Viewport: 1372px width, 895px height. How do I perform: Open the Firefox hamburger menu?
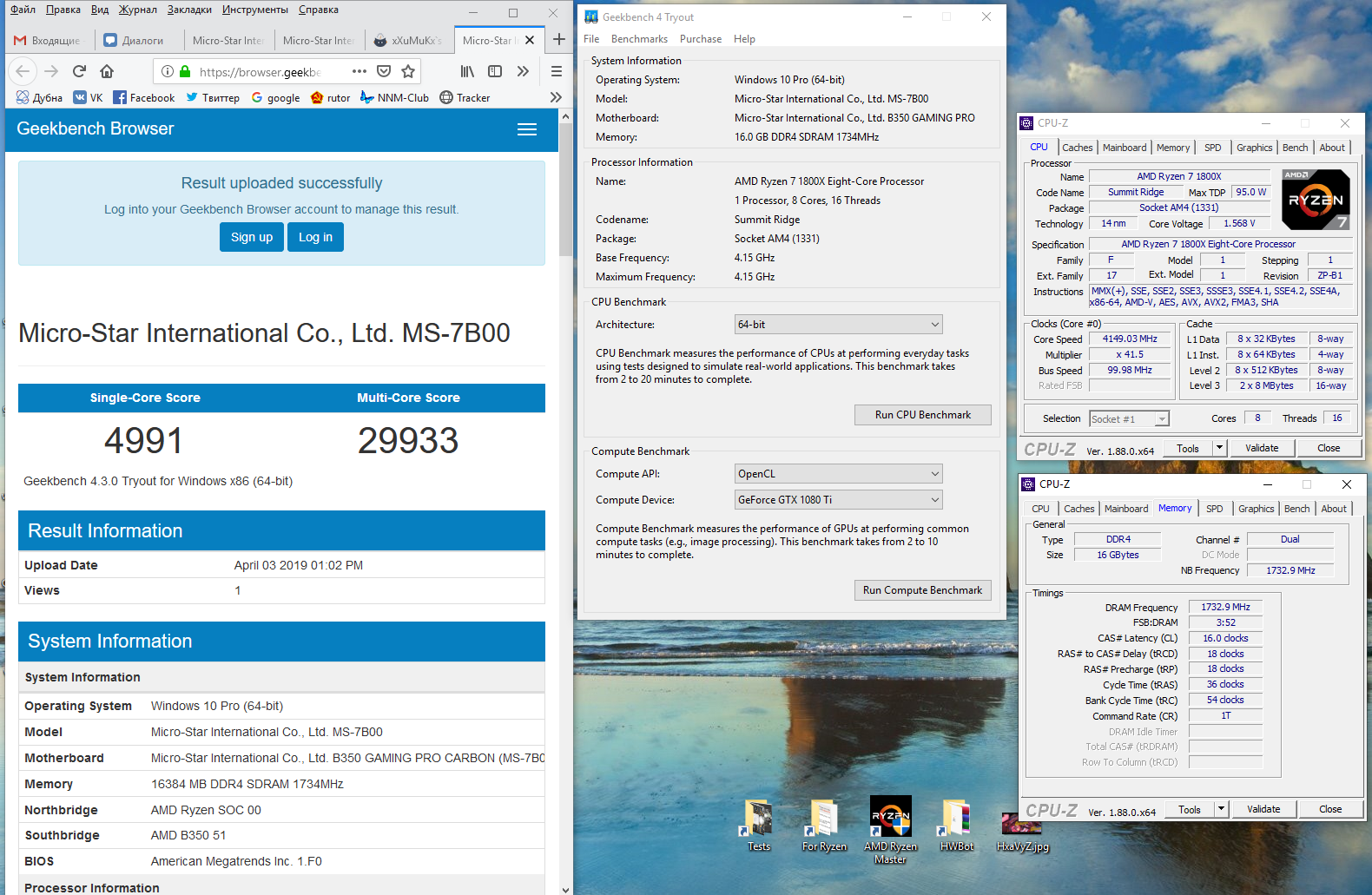pos(557,71)
